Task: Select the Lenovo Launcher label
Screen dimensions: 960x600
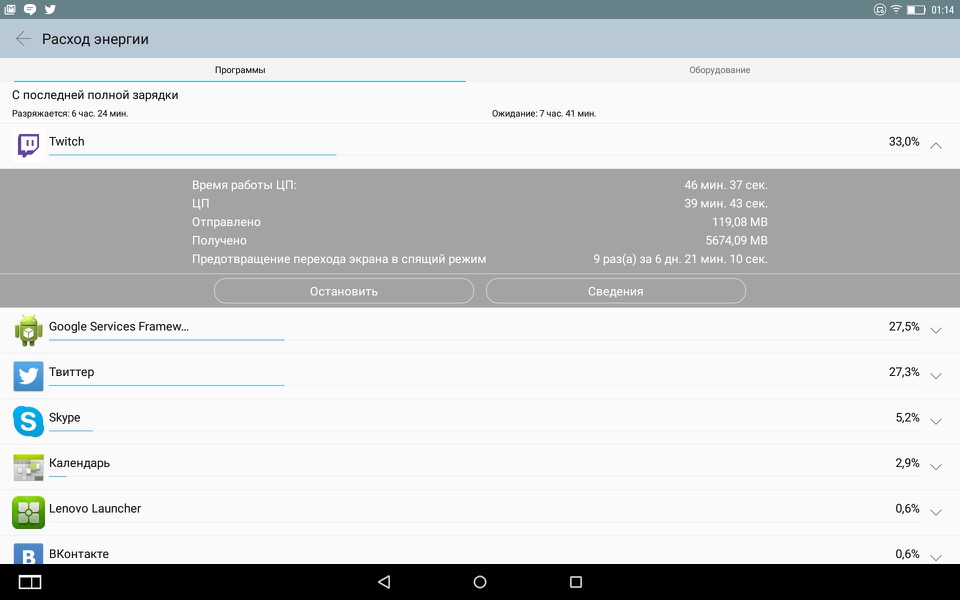Action: tap(95, 508)
